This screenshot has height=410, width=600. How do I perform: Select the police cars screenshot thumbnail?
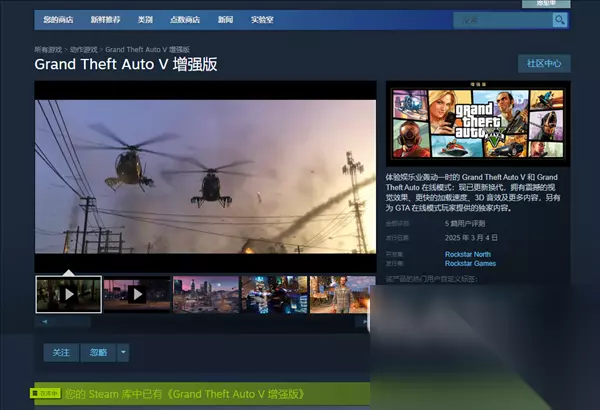tap(274, 294)
